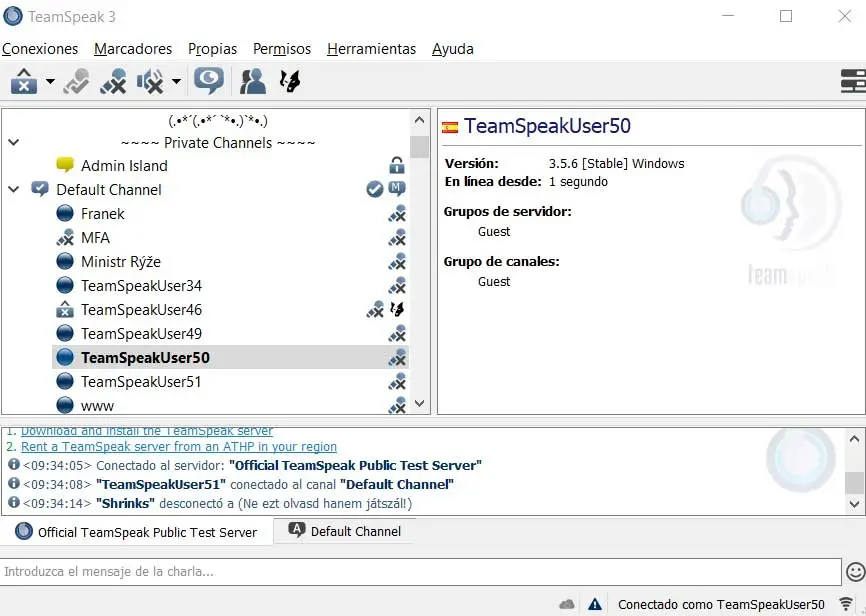Open the Permisos menu
Viewport: 866px width, 616px height.
click(282, 49)
